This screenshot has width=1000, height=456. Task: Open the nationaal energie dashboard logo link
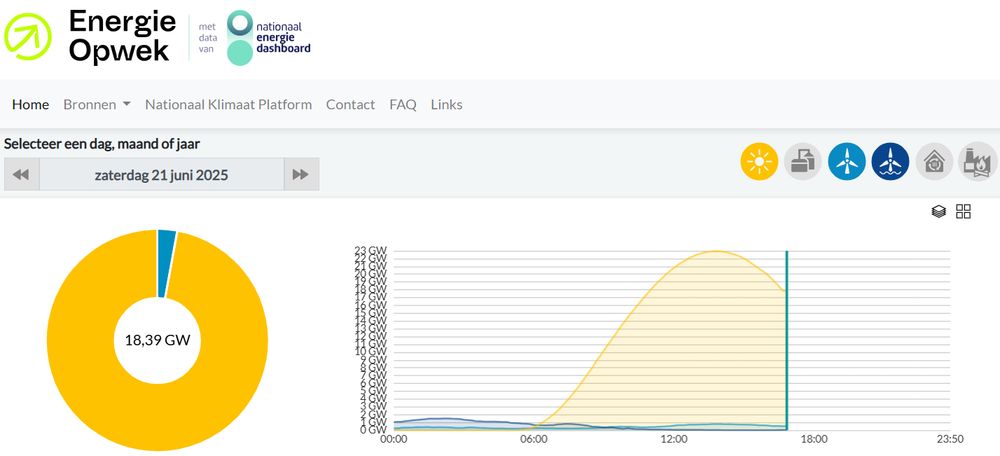pos(270,38)
